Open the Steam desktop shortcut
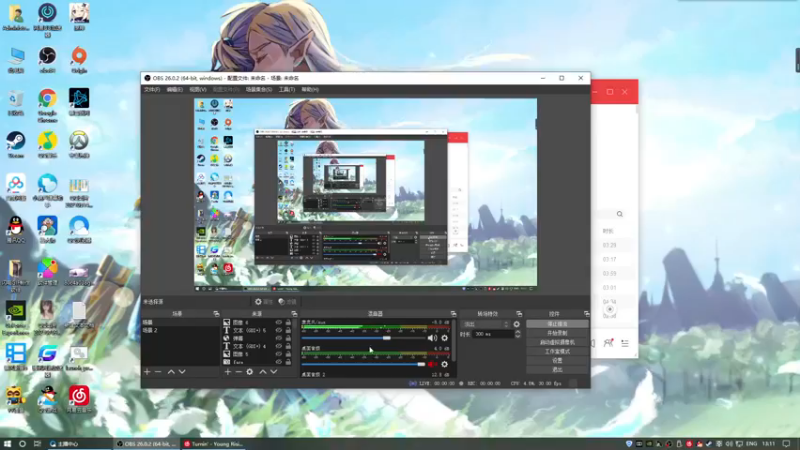 (16, 144)
